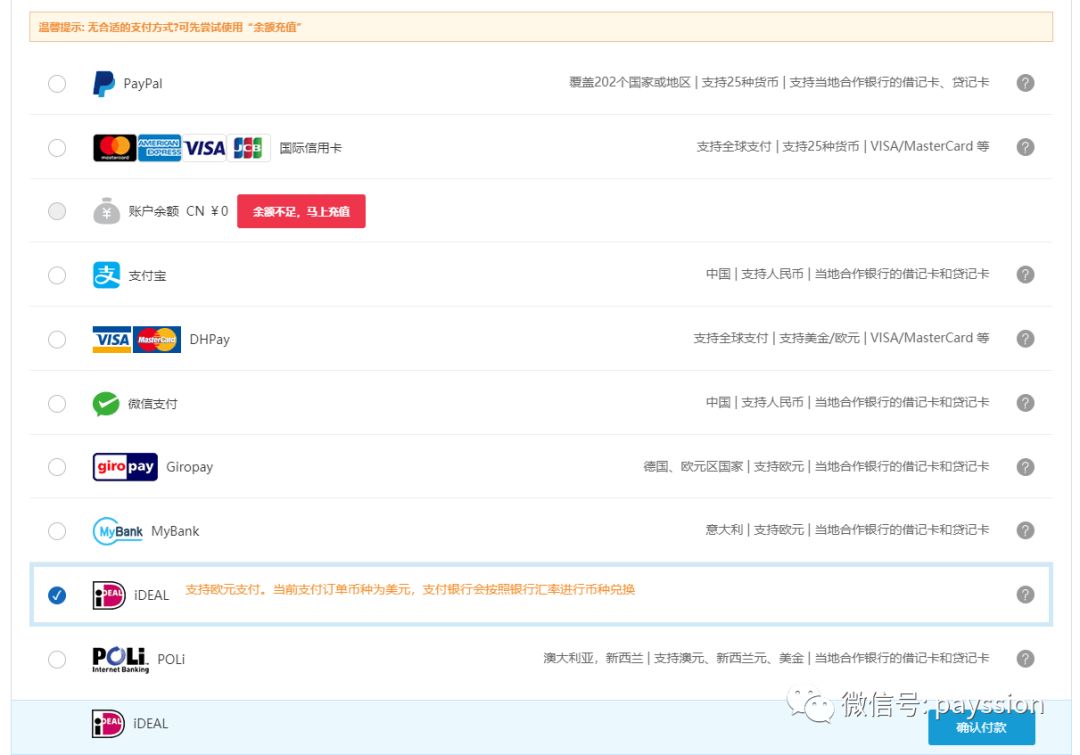This screenshot has width=1080, height=755.
Task: Click the MyBank logo
Action: [118, 531]
